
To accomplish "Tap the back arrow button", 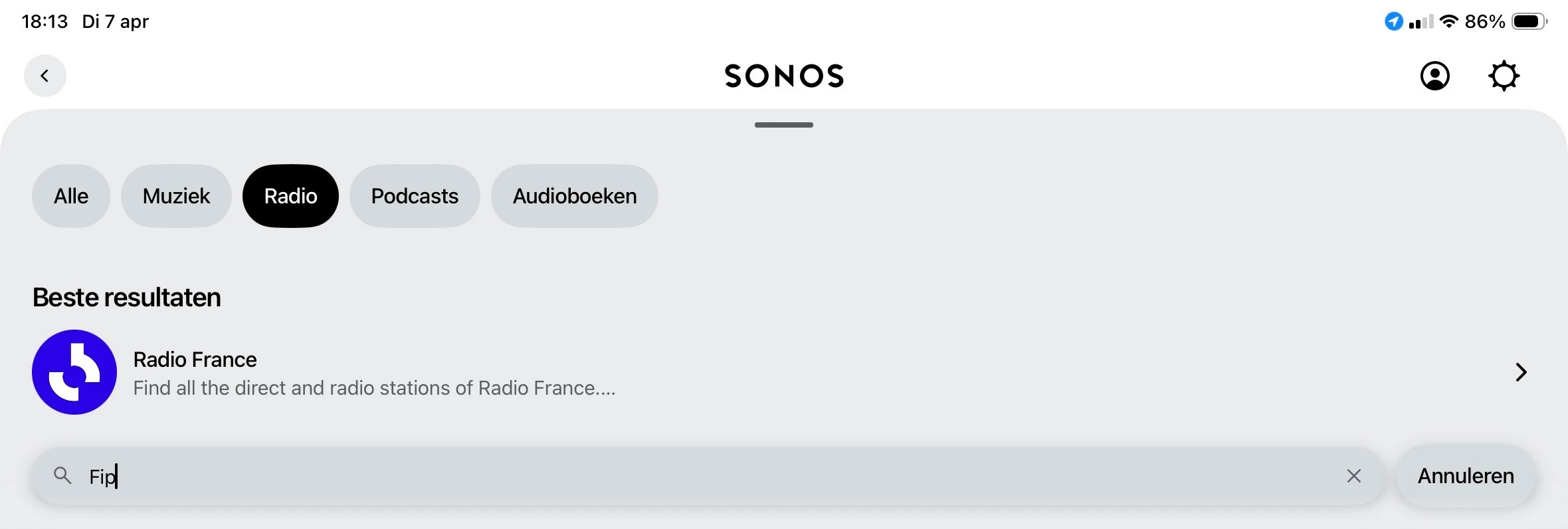I will tap(45, 76).
